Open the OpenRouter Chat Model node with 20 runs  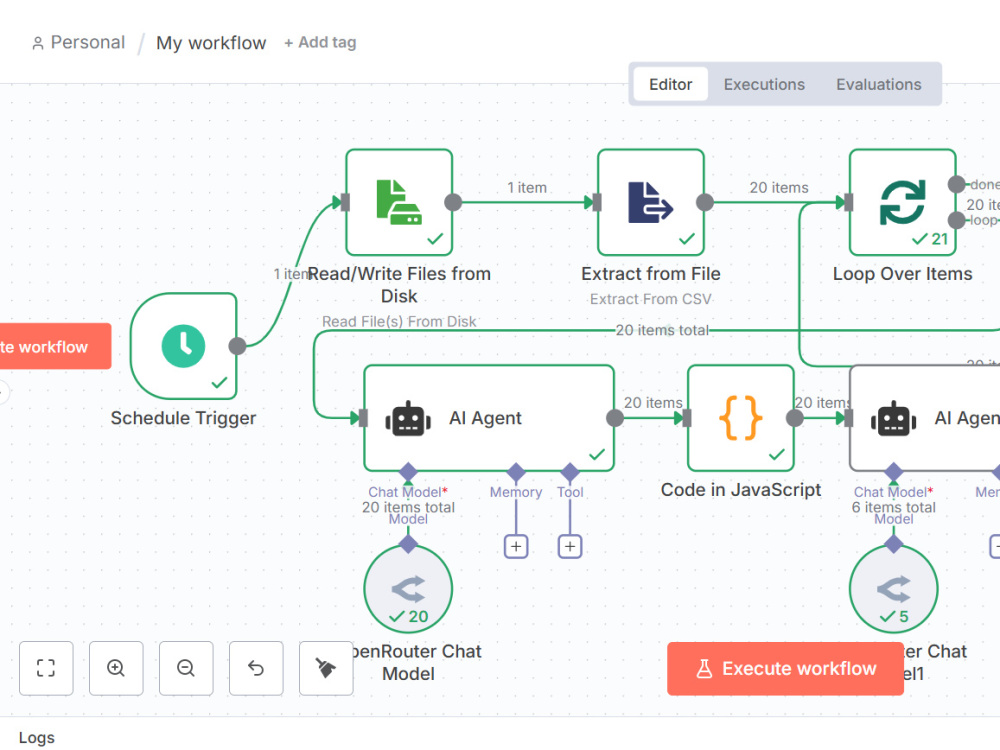(408, 589)
